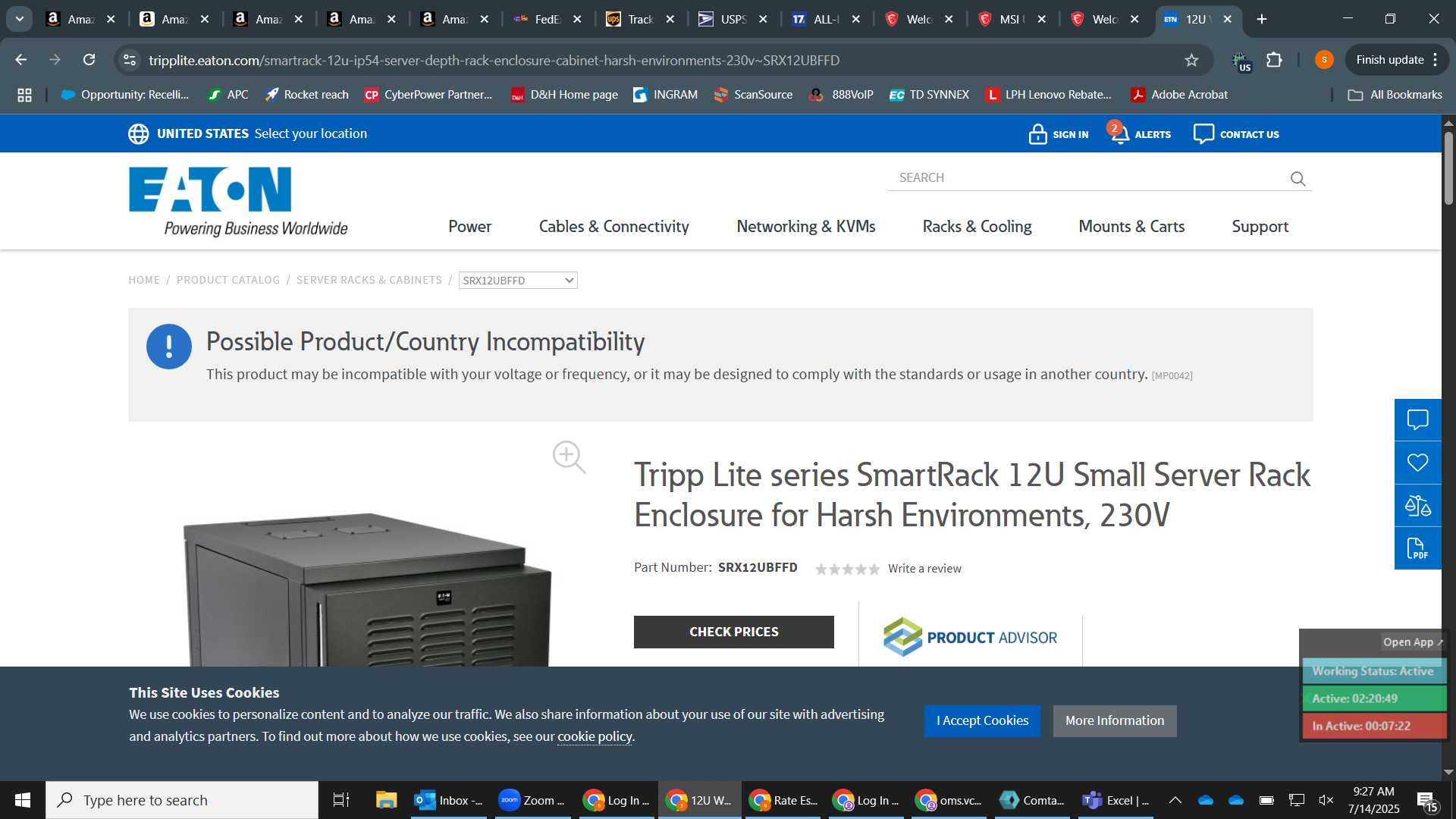
Task: Expand the SRX12UBFFD breadcrumb dropdown
Action: click(x=518, y=281)
